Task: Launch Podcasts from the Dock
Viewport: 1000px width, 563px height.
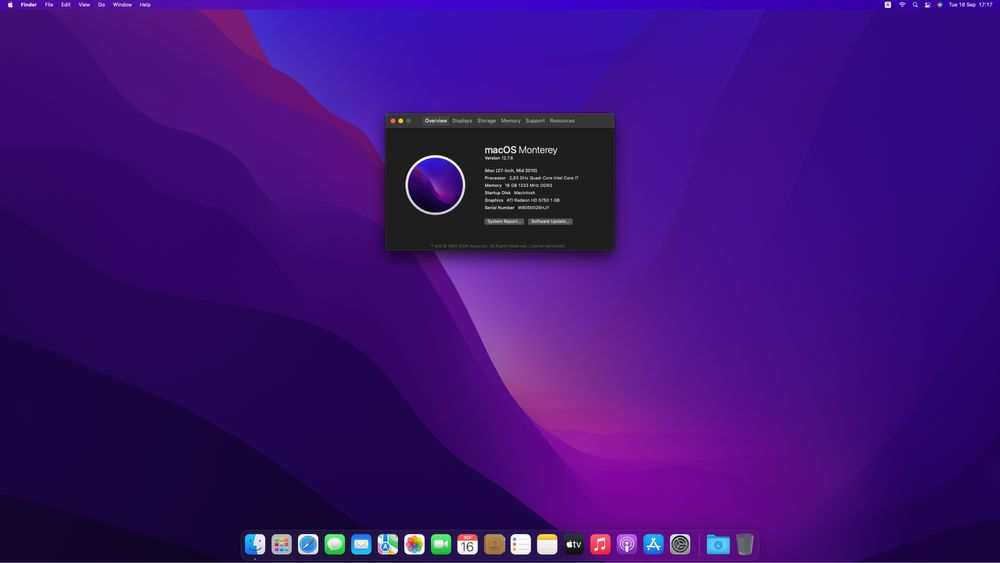Action: click(627, 544)
